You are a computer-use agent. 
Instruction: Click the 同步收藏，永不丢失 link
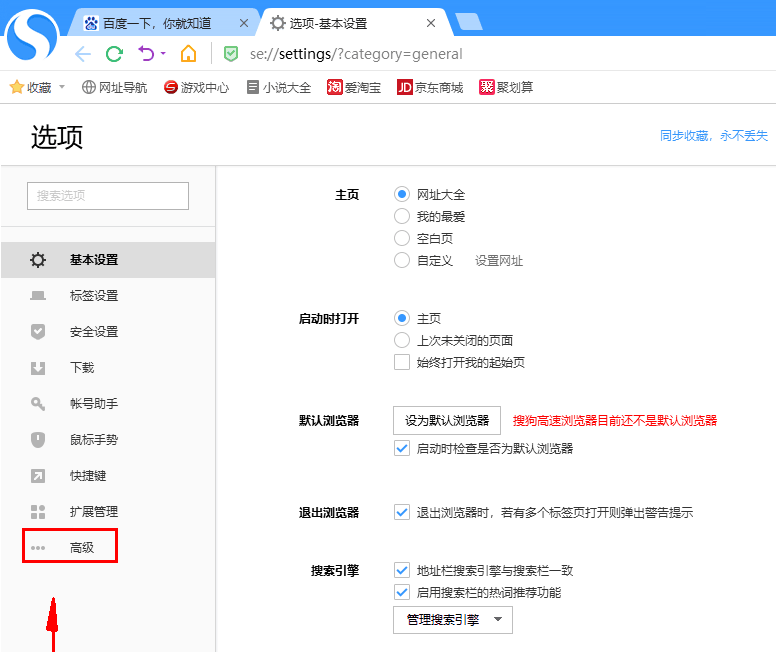pyautogui.click(x=713, y=136)
